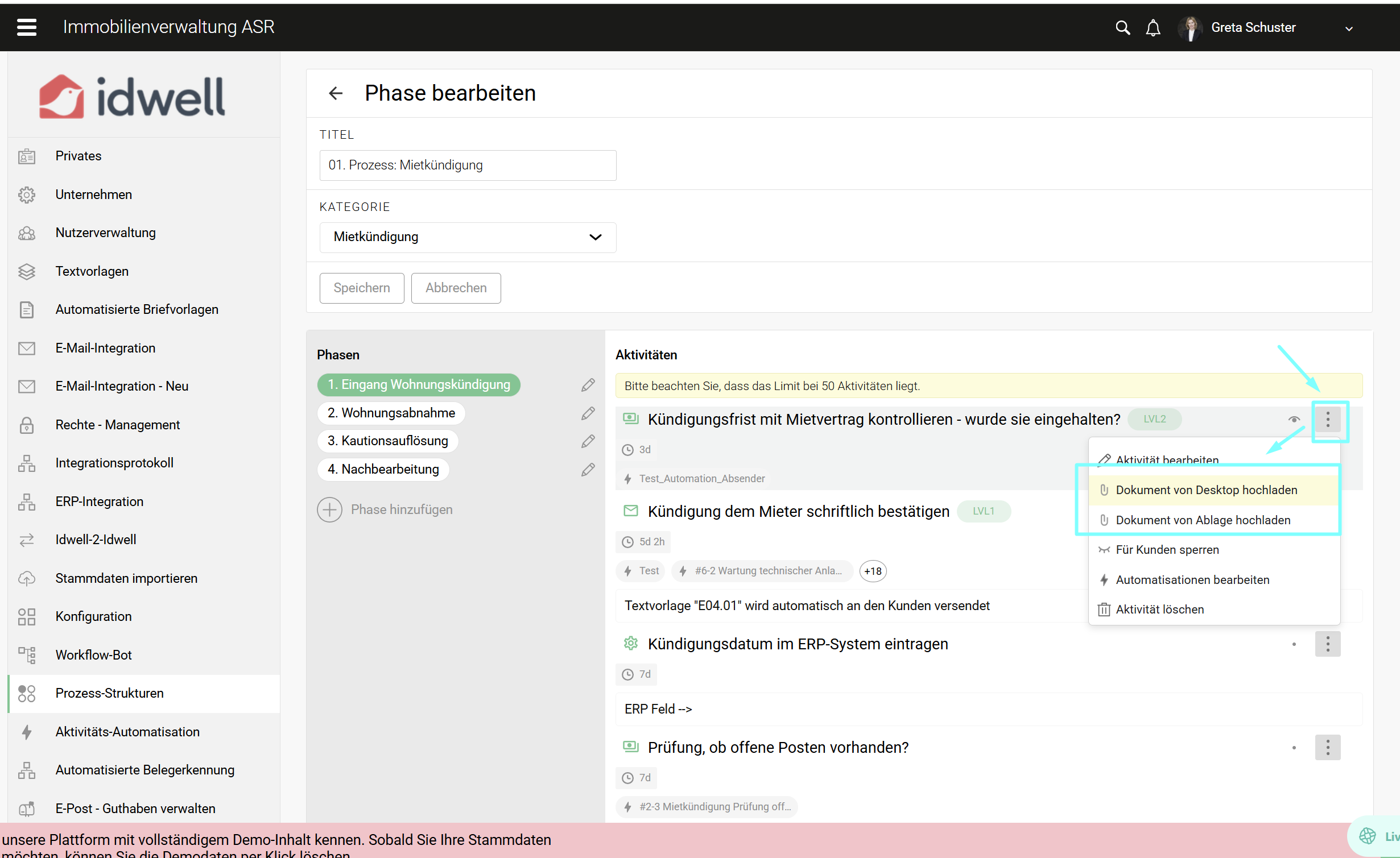Image resolution: width=1400 pixels, height=858 pixels.
Task: Choose Aktivität löschen in context menu
Action: pos(1159,610)
